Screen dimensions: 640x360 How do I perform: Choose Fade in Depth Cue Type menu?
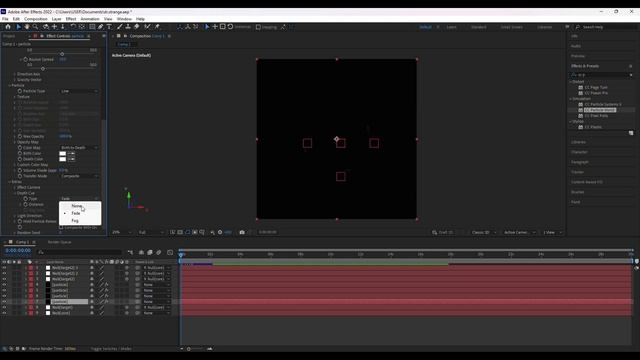[x=80, y=213]
